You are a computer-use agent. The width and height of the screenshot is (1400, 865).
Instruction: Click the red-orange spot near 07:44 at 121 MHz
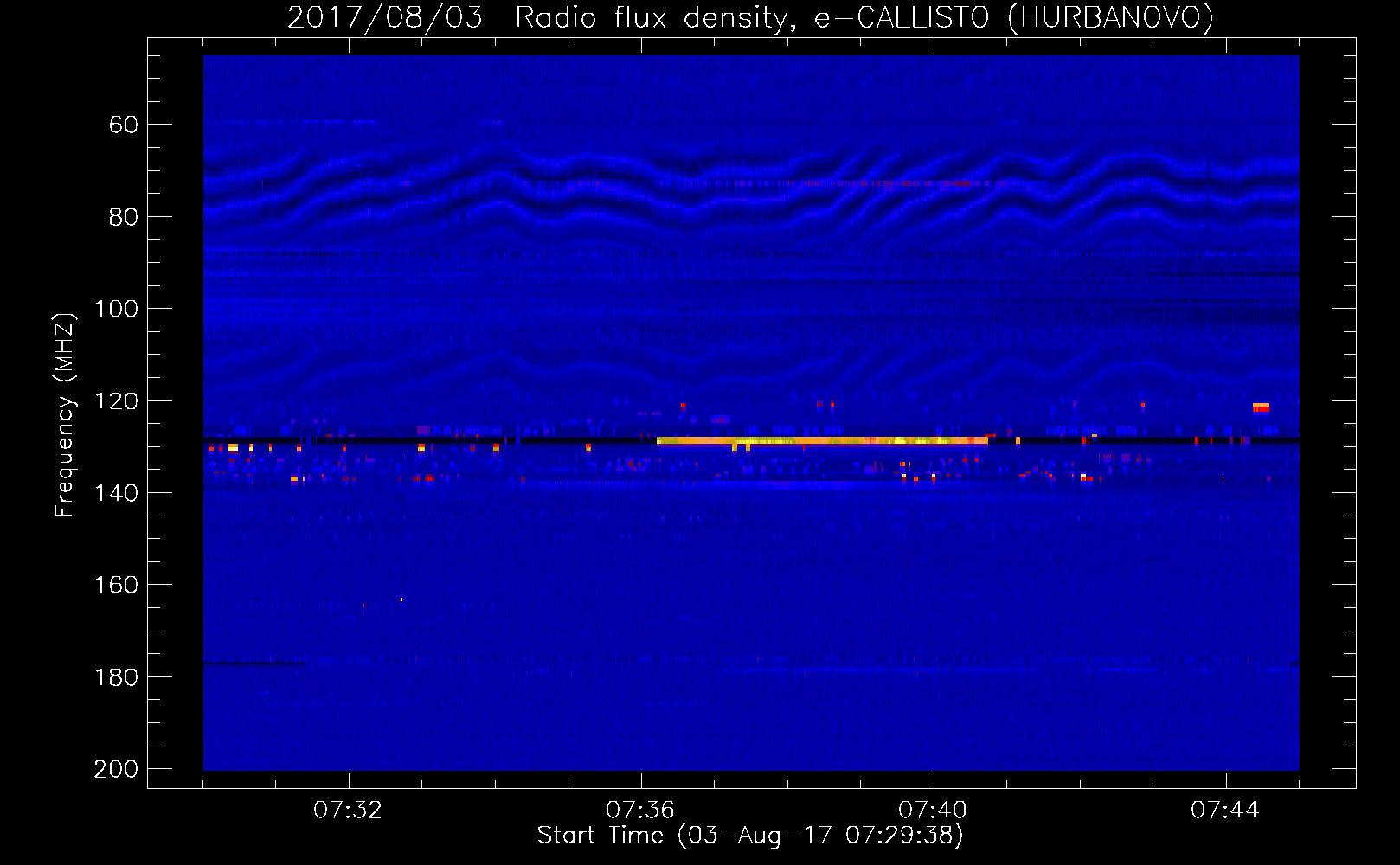1261,407
